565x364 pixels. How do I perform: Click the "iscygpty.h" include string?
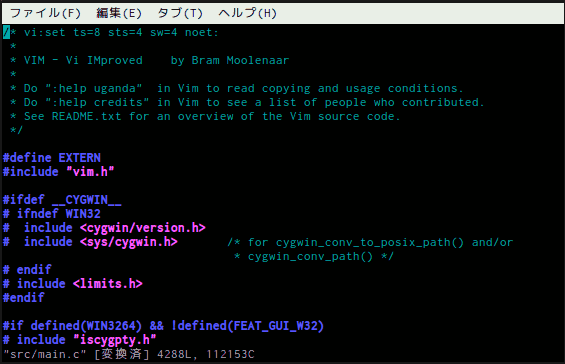pyautogui.click(x=115, y=340)
